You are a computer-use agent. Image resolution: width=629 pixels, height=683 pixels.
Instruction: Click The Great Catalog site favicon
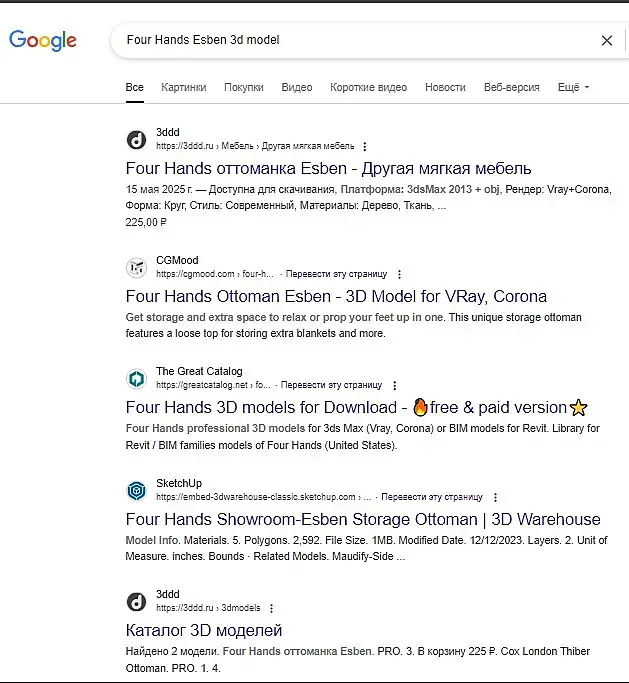click(136, 379)
